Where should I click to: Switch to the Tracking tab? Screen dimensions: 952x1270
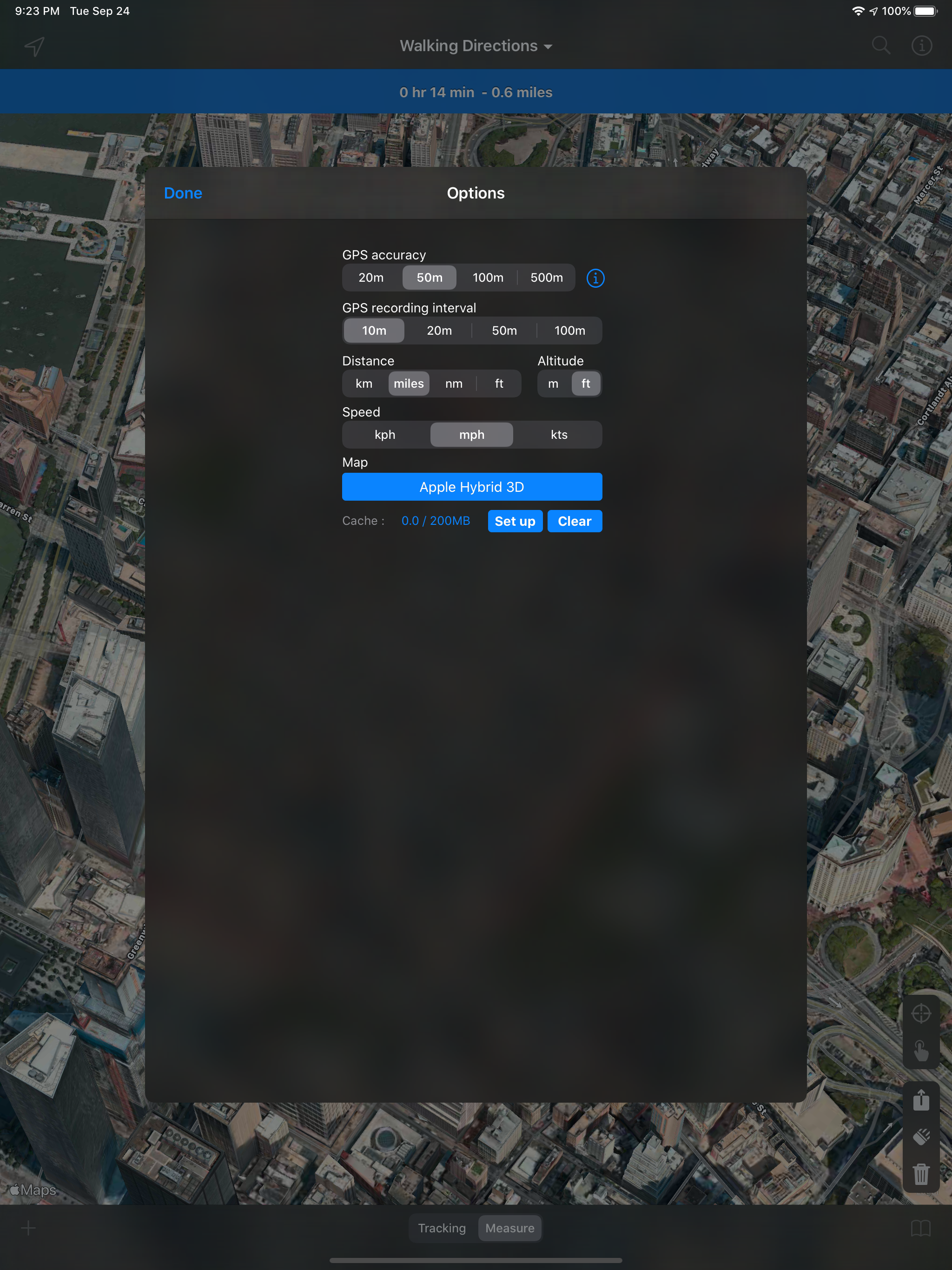click(x=442, y=1228)
